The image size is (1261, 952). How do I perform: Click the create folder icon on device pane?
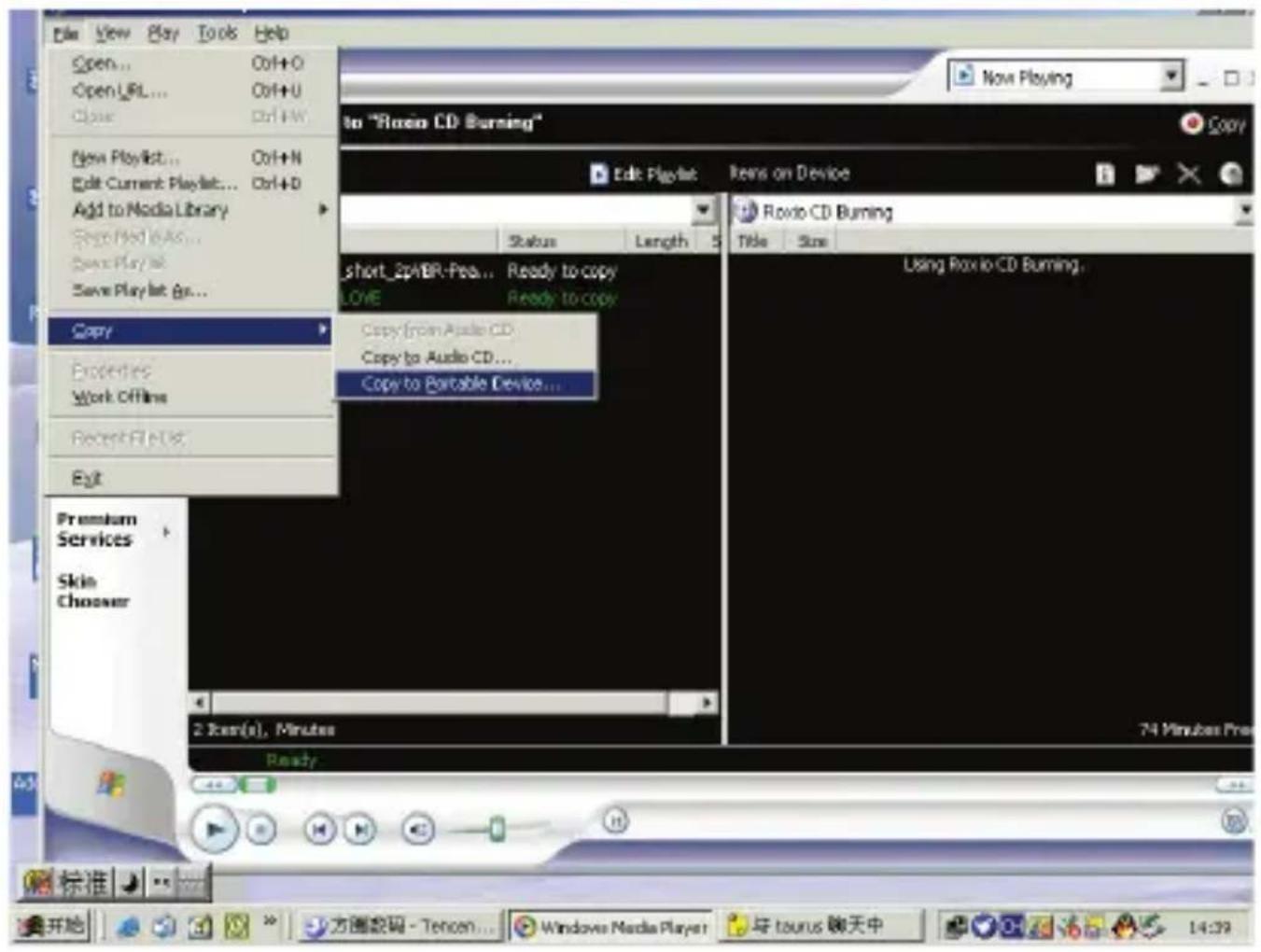click(x=1147, y=174)
